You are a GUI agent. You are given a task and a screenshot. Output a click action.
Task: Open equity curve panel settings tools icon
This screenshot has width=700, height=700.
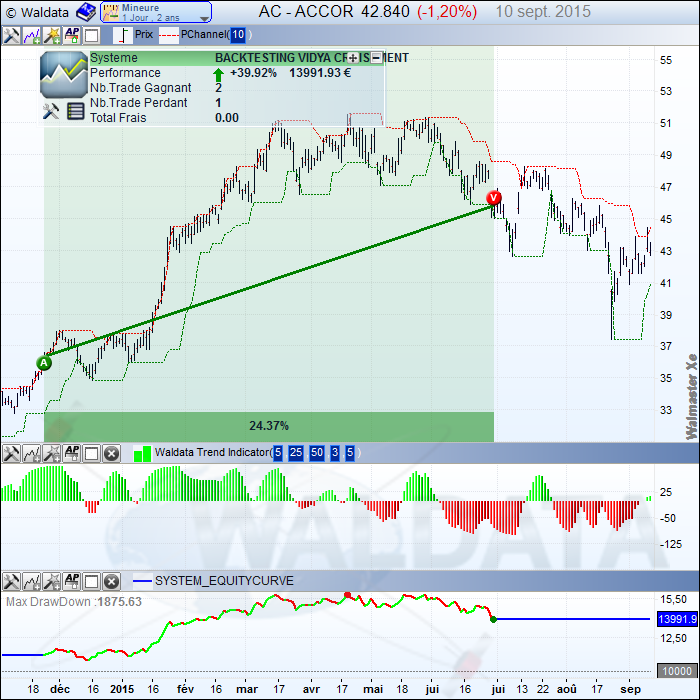click(x=11, y=581)
